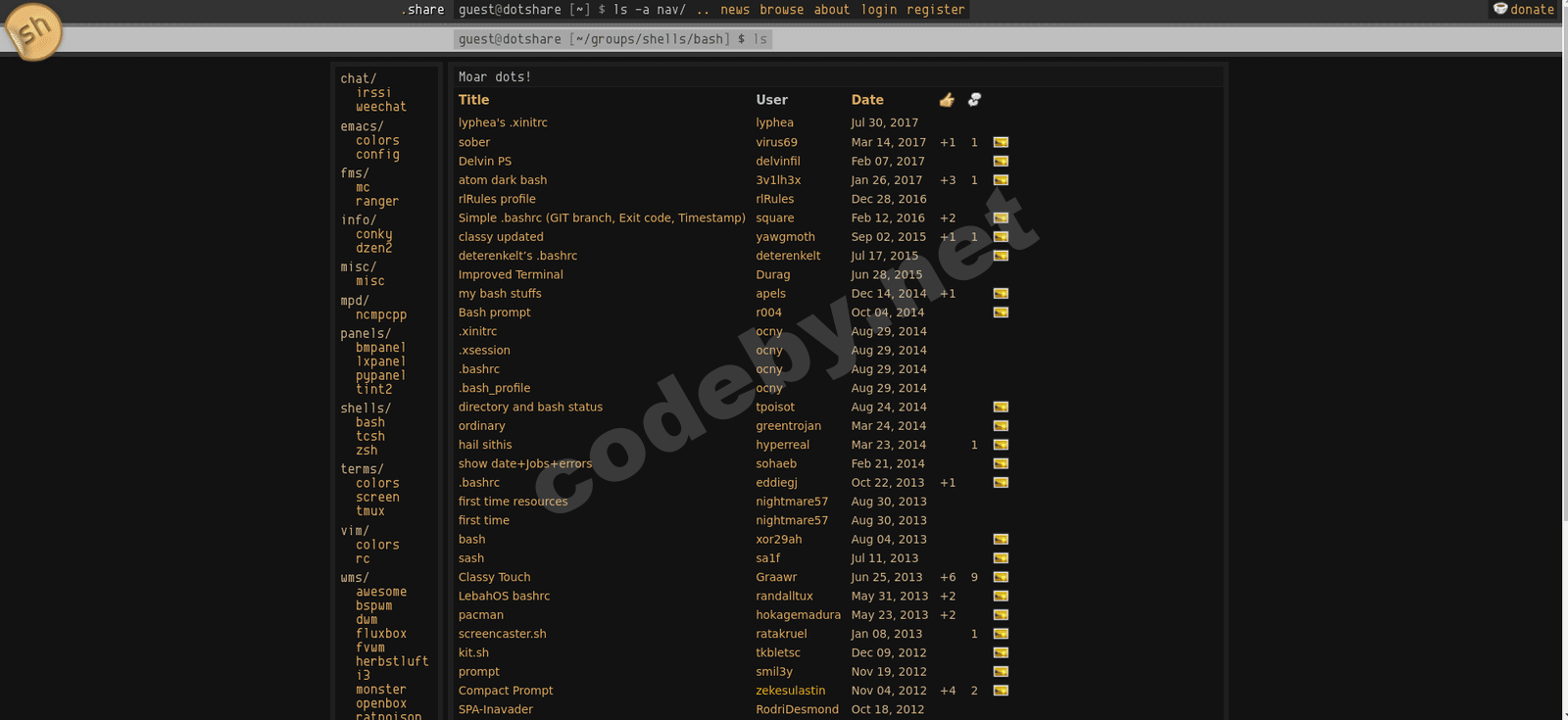The height and width of the screenshot is (720, 1568).
Task: Open the zsh shell category
Action: coord(367,451)
